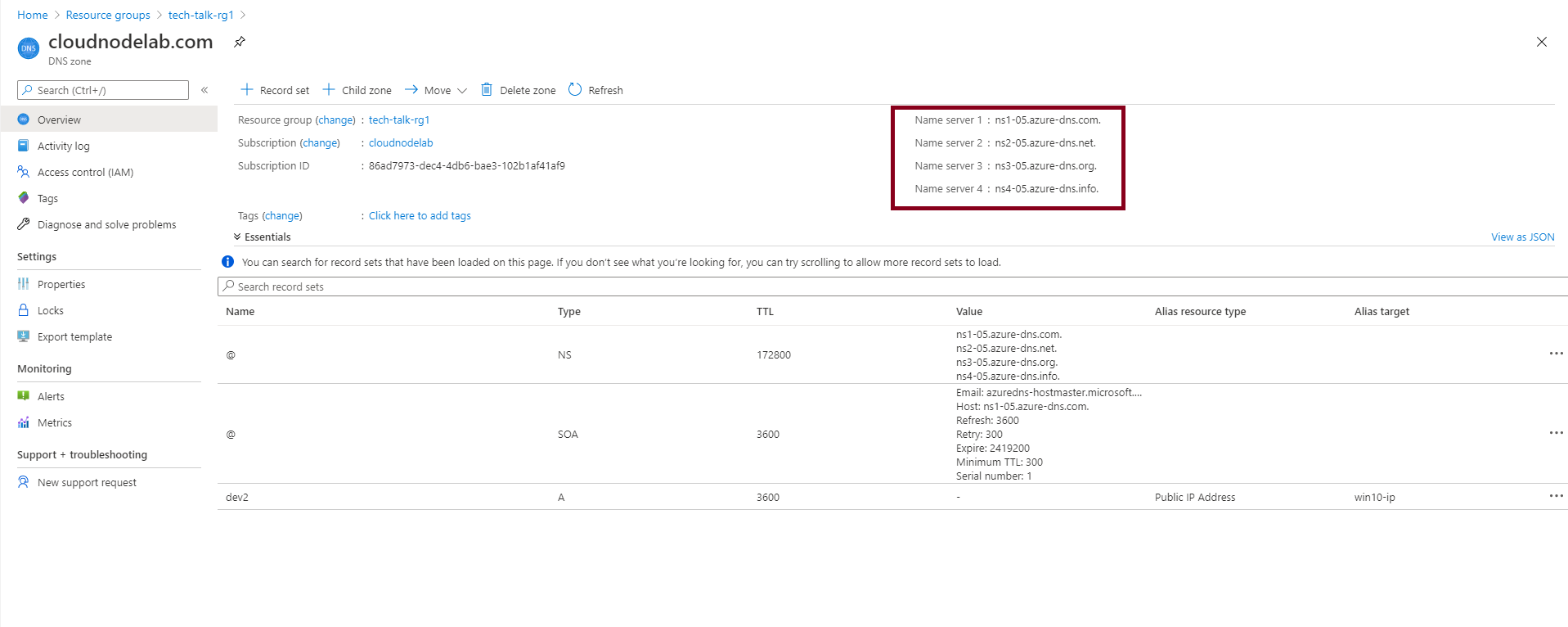
Task: Click the DNS zone icon beside the title
Action: pos(29,48)
